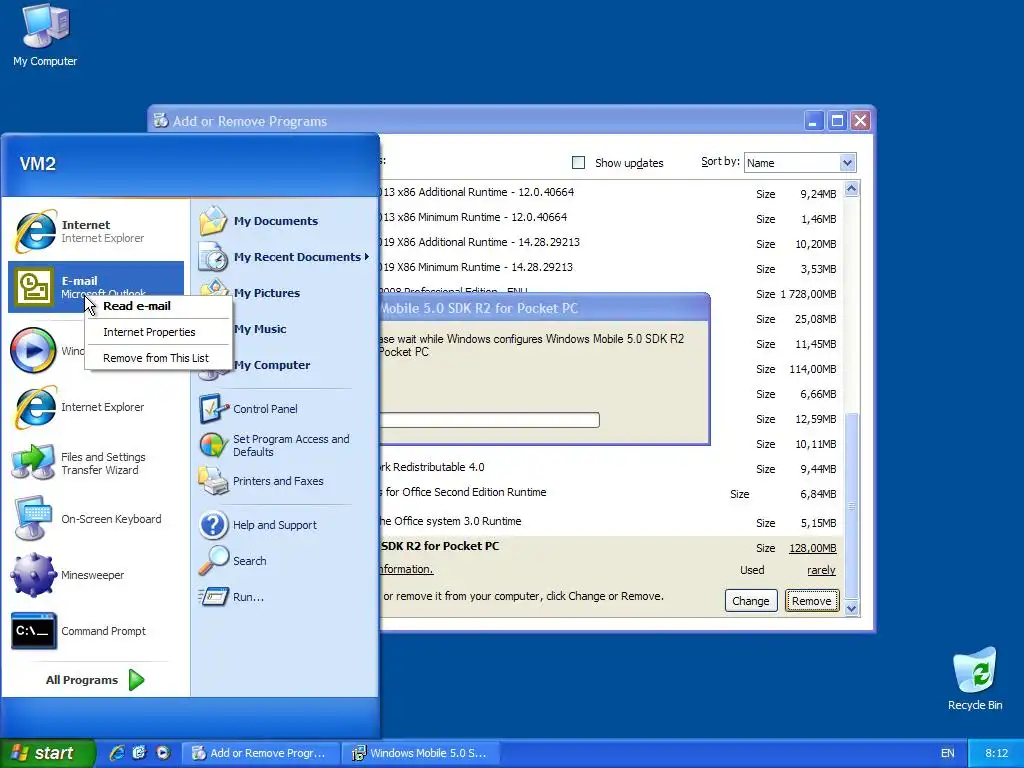Select Office system 3.0 Runtime row
This screenshot has width=1024, height=768.
[611, 522]
